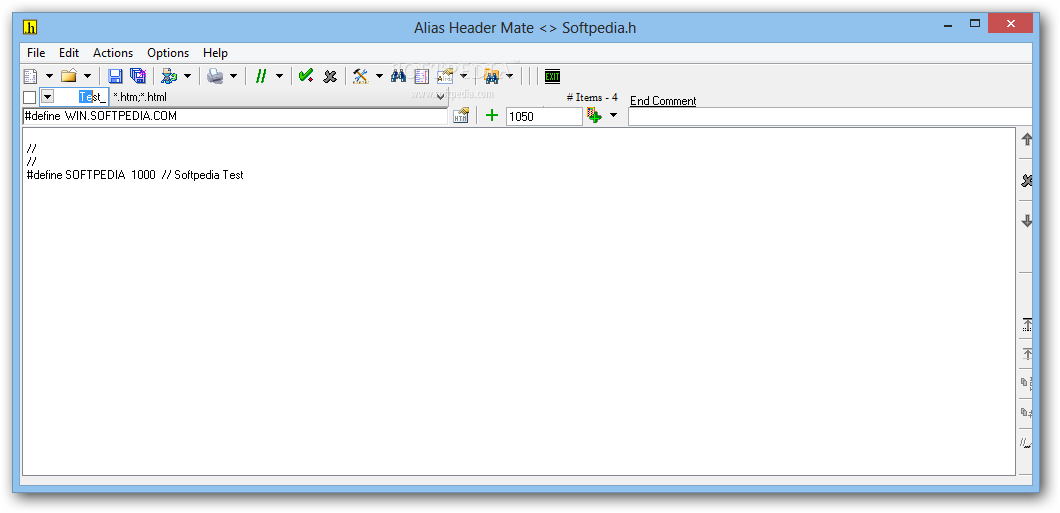The width and height of the screenshot is (1060, 513).
Task: Open the prefix combo box arrow
Action: 47,97
